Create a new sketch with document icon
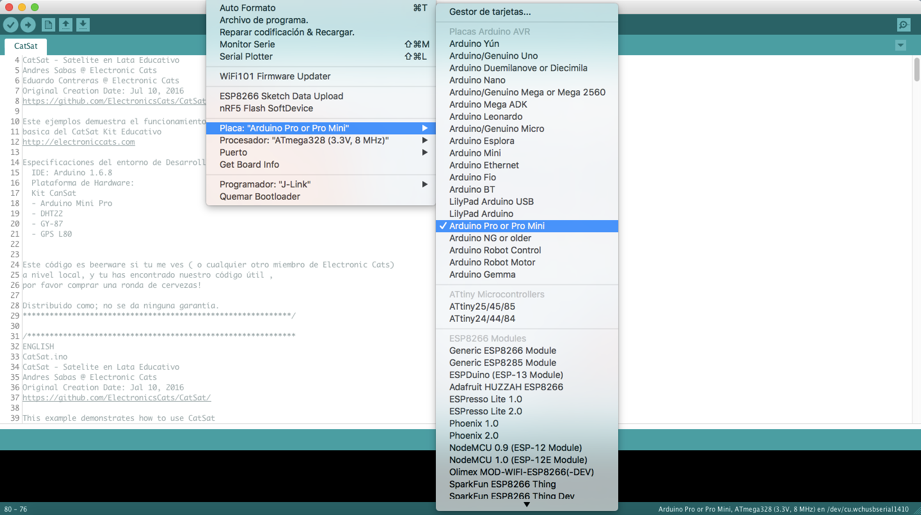921x515 pixels. click(48, 25)
